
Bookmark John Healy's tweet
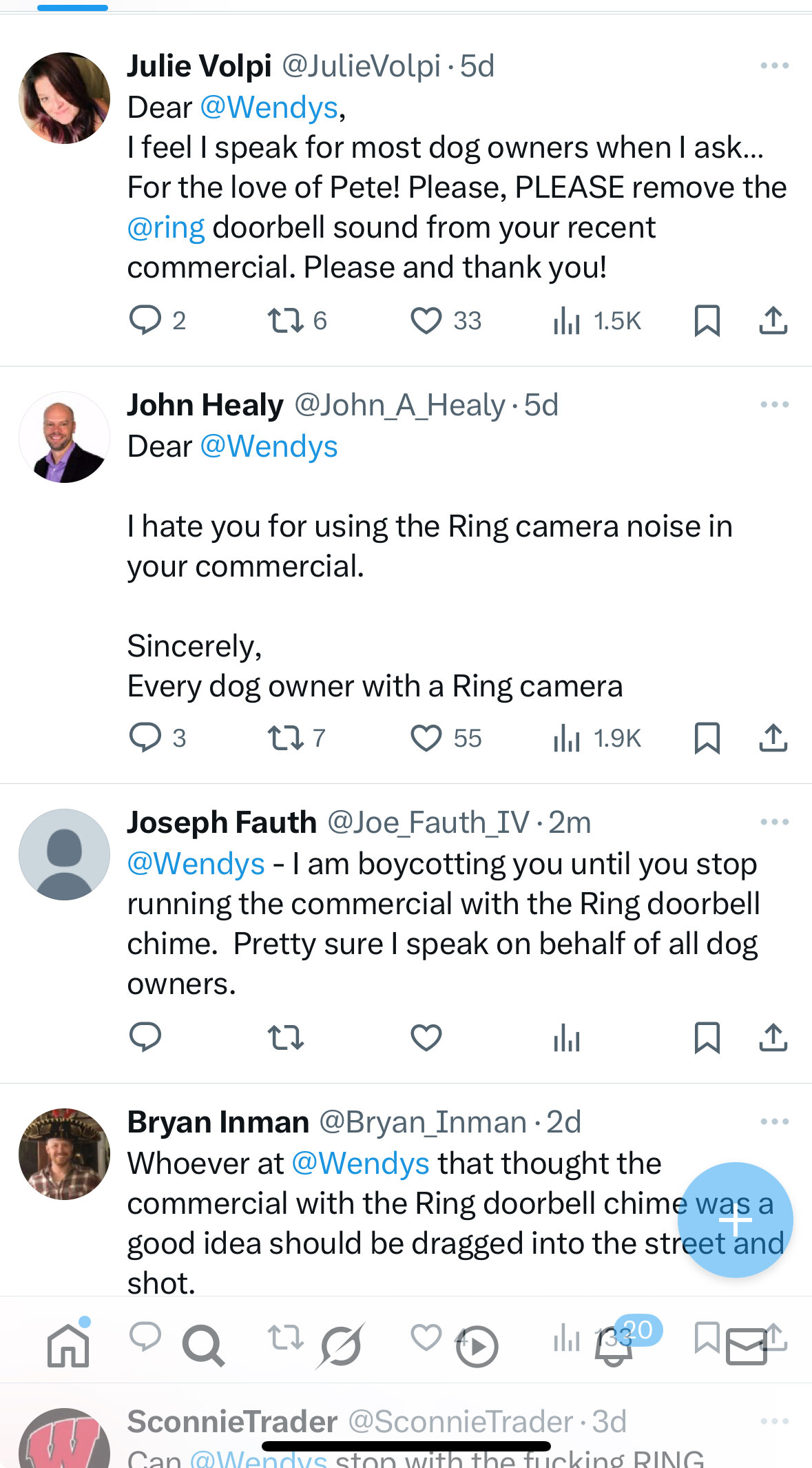[x=707, y=738]
